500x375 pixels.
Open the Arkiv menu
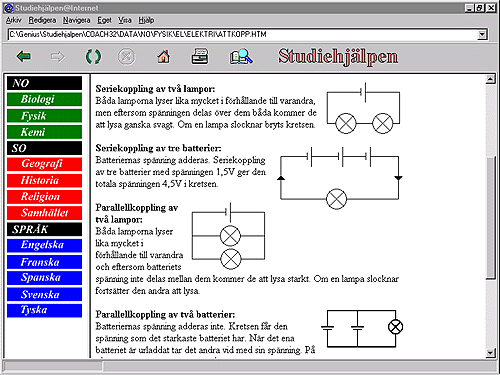[14, 20]
